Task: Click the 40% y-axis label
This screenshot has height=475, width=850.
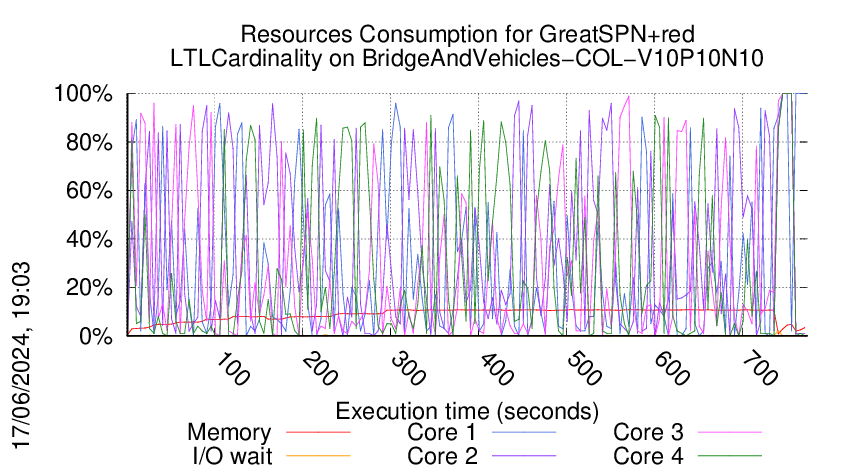Action: click(89, 239)
